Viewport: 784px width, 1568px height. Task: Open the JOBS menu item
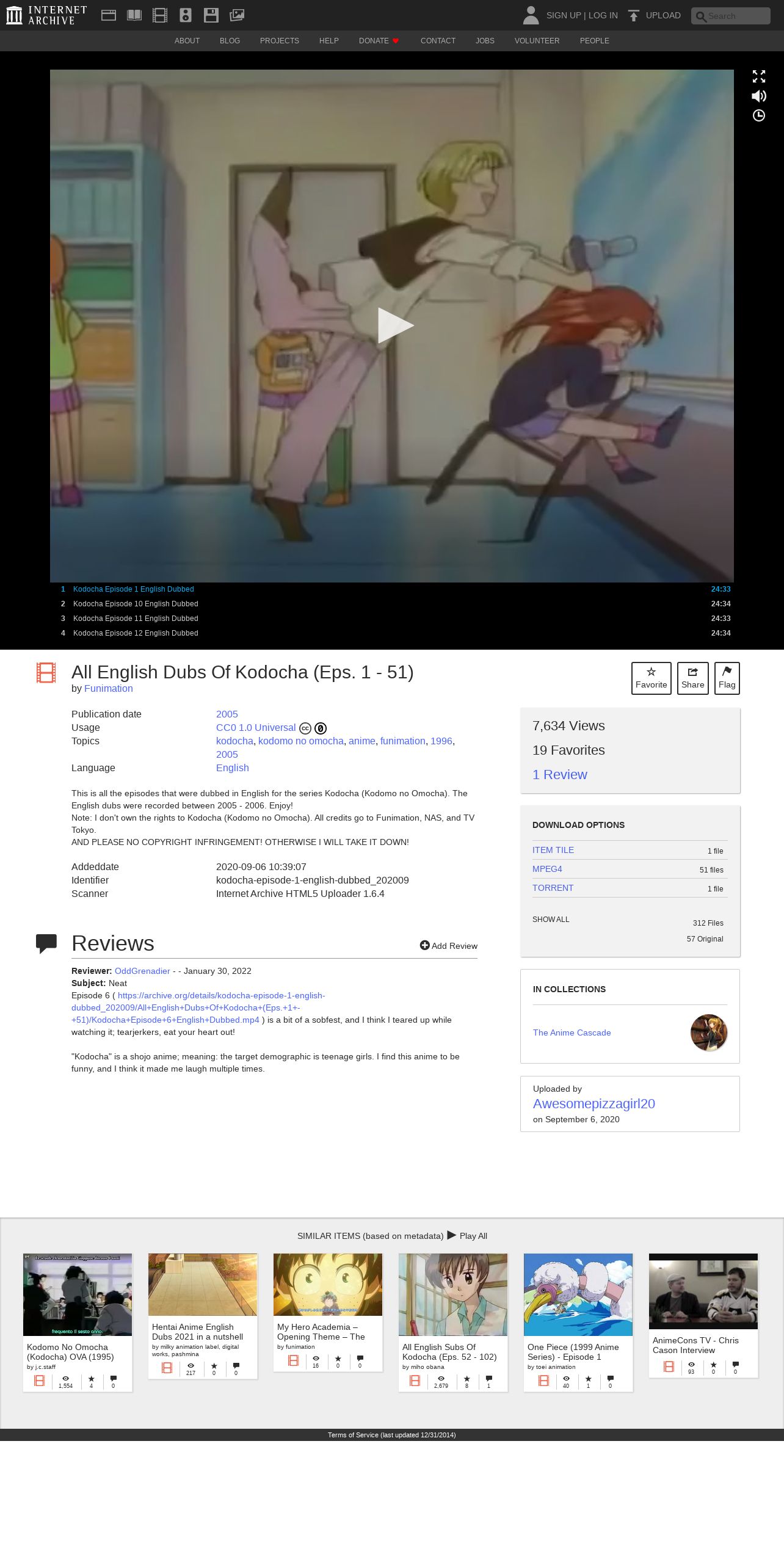(485, 41)
